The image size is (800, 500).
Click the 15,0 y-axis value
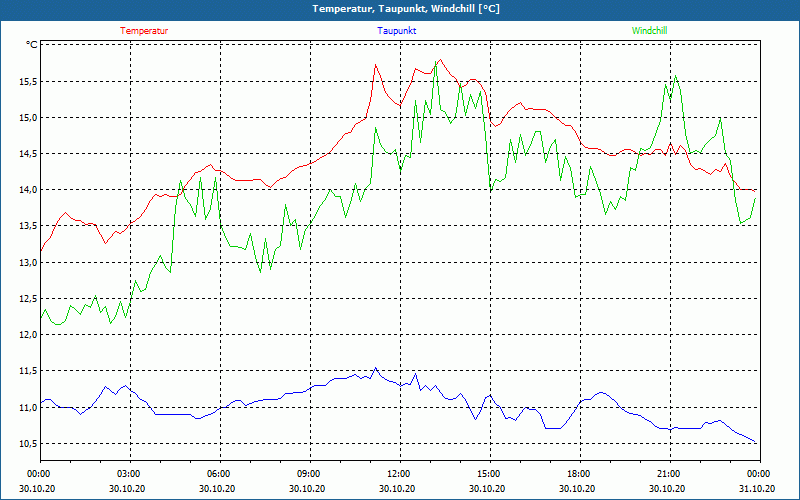pyautogui.click(x=29, y=118)
